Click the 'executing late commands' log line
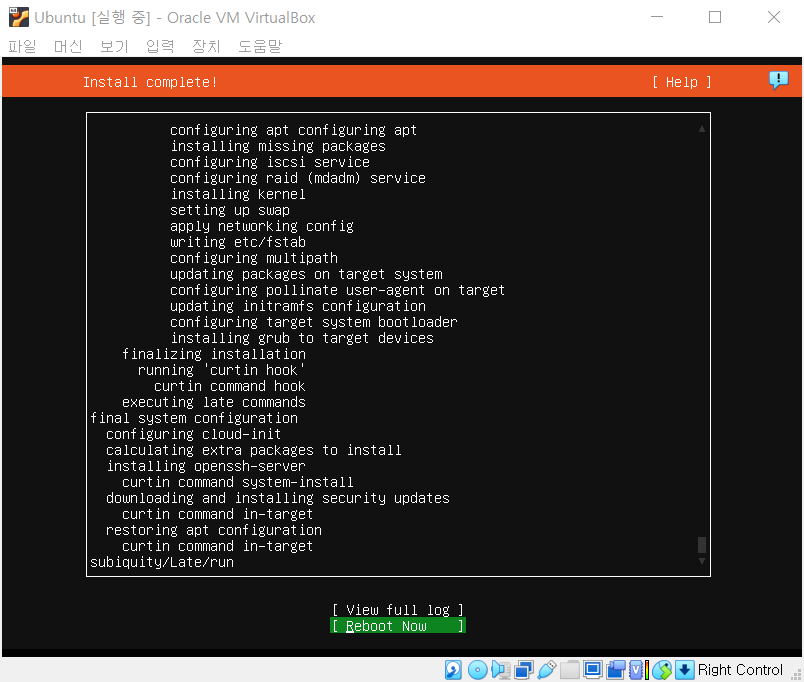804x682 pixels. [214, 402]
